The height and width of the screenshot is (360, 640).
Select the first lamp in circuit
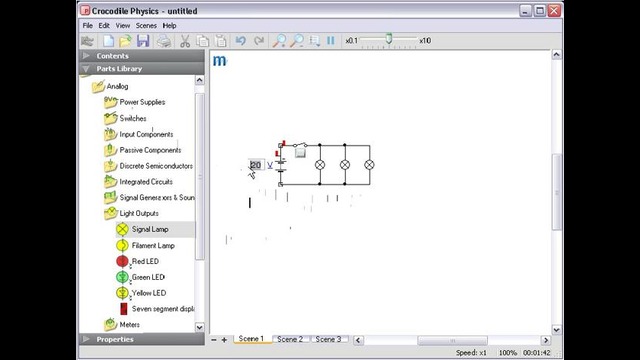(320, 165)
